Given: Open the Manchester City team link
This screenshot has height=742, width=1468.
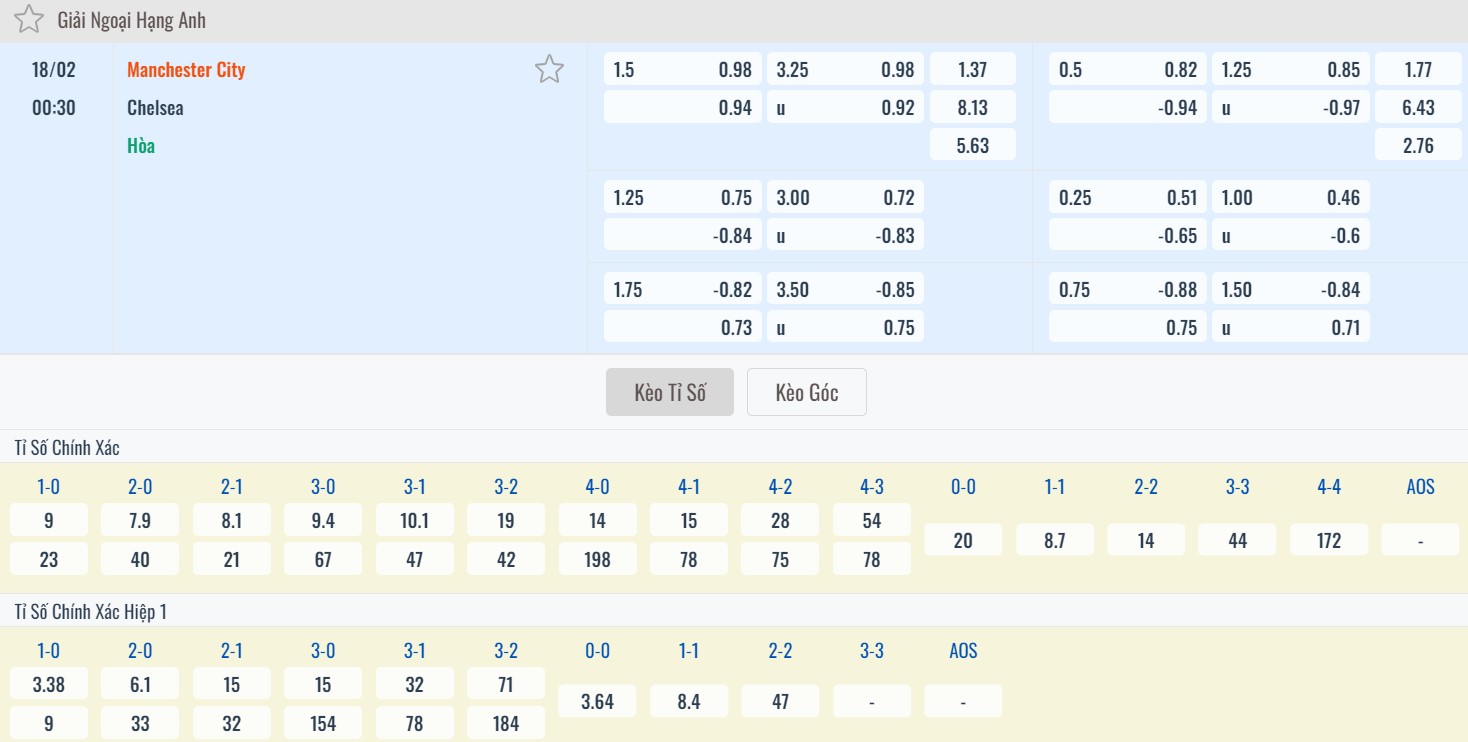Looking at the screenshot, I should (186, 70).
